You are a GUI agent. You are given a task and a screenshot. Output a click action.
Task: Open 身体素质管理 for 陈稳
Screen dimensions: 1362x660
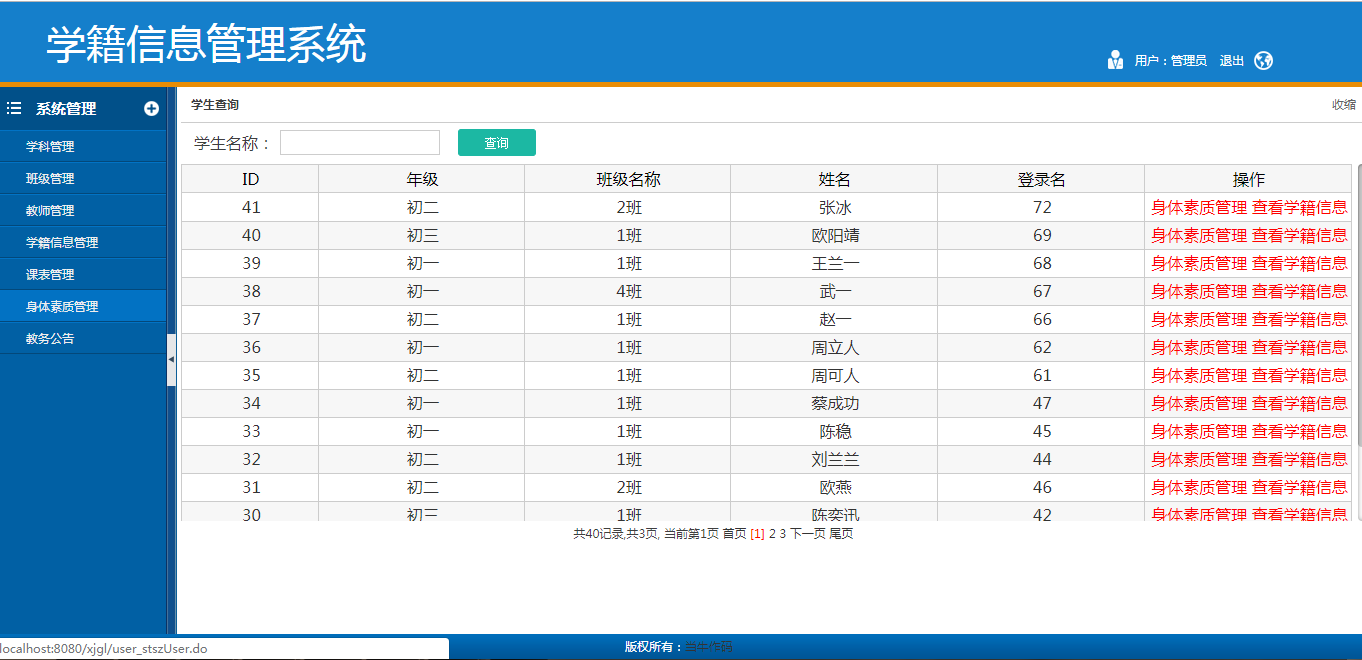coord(1199,432)
